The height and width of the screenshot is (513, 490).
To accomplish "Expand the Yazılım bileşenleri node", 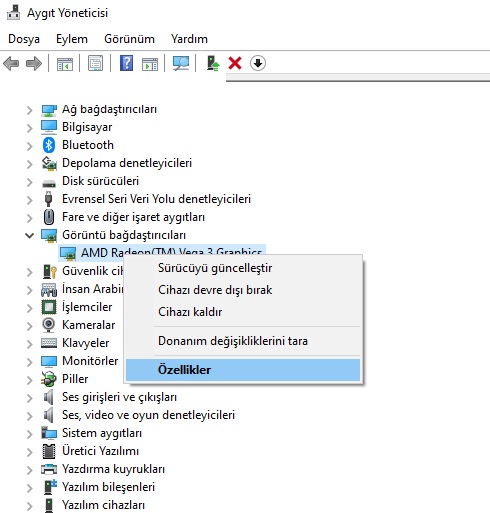I will pos(29,488).
